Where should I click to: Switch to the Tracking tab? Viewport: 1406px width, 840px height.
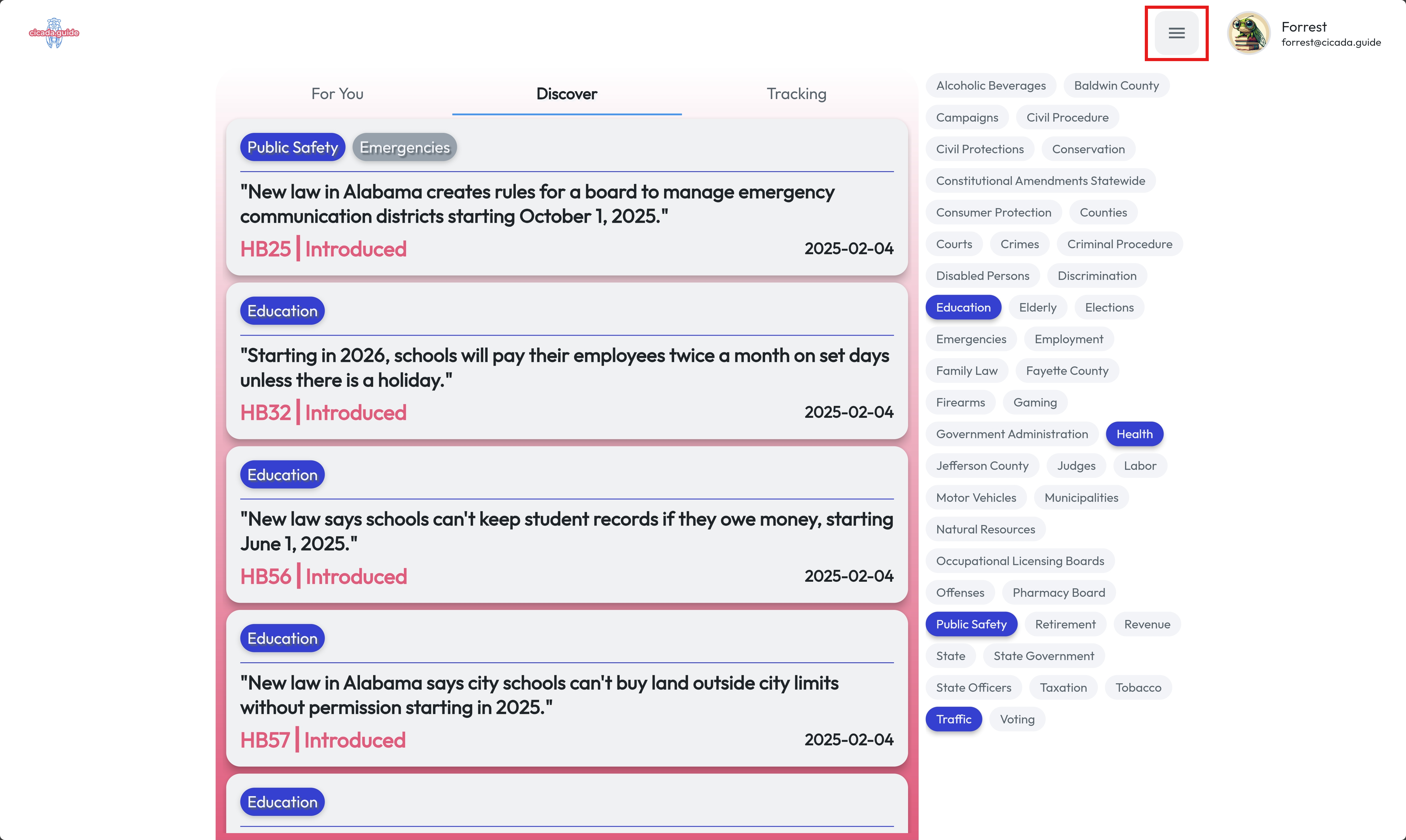[796, 93]
